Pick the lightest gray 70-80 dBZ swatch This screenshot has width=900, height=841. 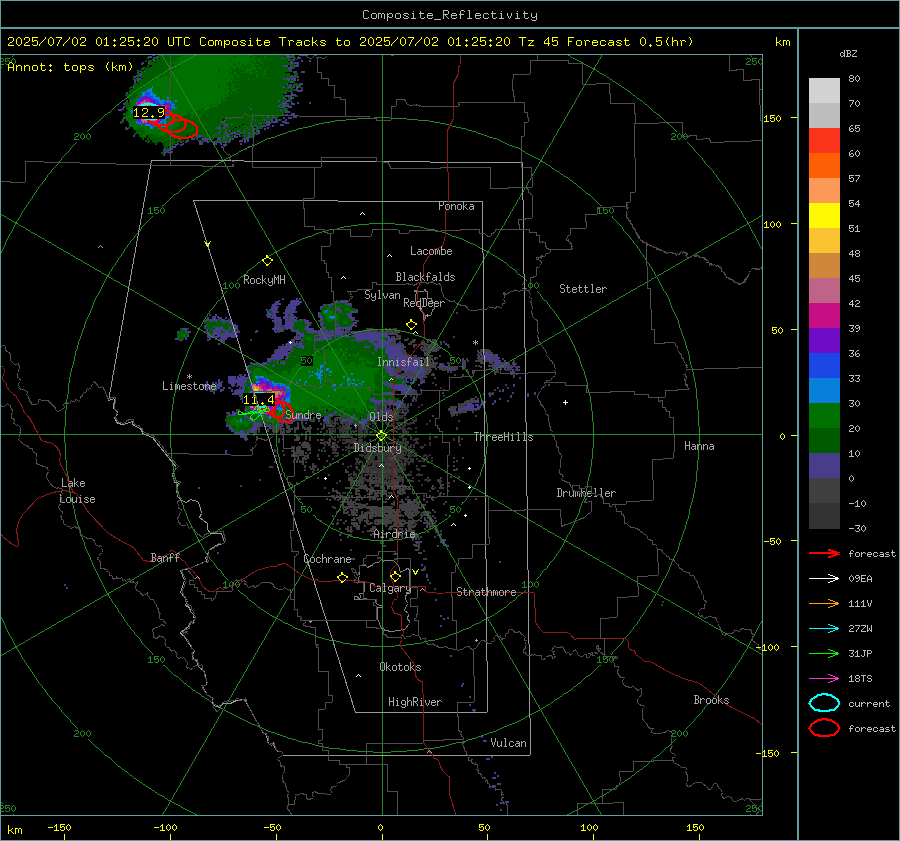pyautogui.click(x=824, y=91)
